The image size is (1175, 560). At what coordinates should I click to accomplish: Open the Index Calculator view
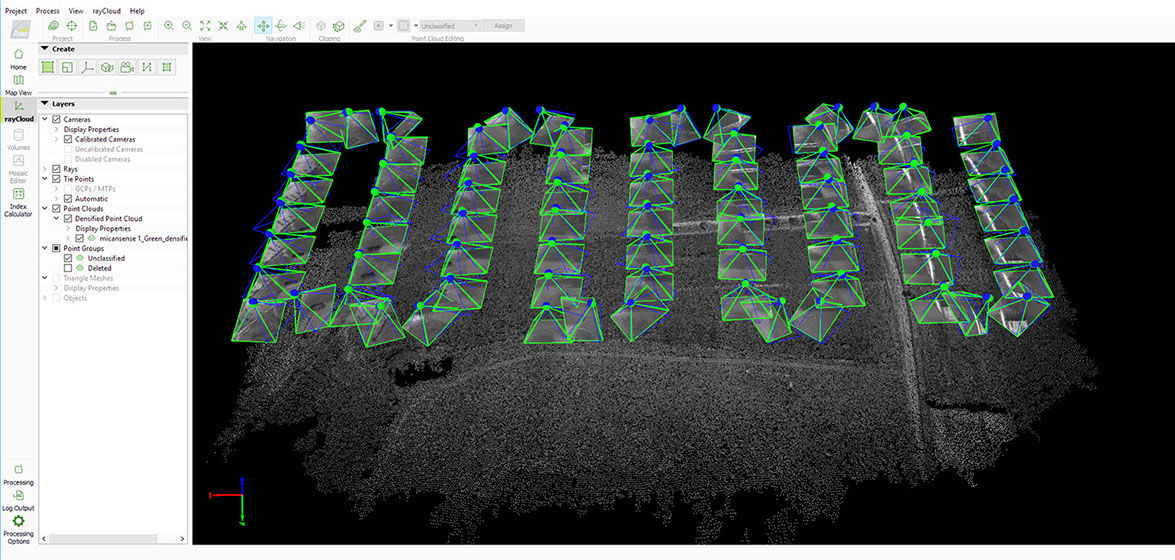click(18, 201)
